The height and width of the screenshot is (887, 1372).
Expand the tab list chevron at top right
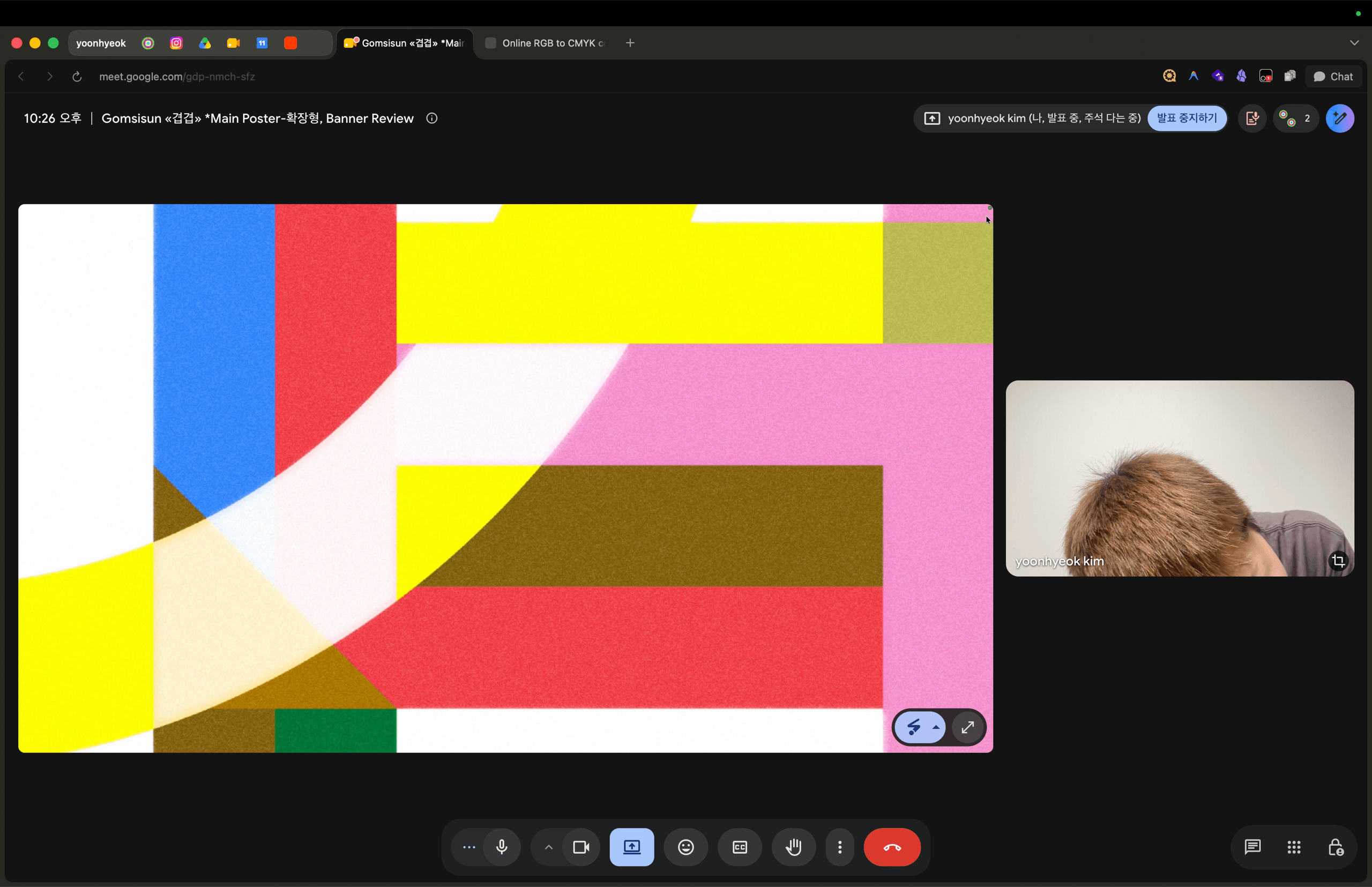[x=1354, y=43]
